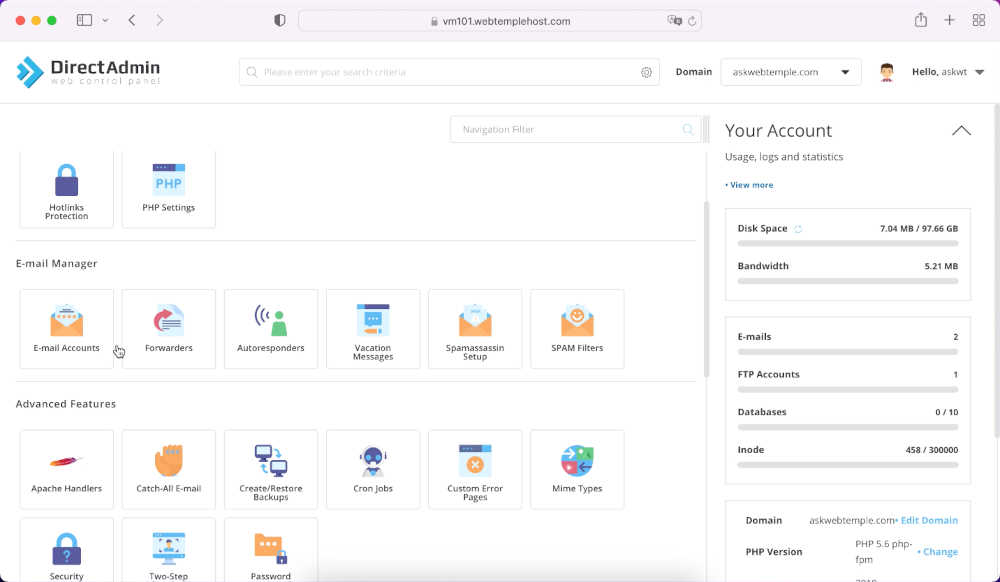Go back in Safari
1000x582 pixels.
tap(132, 20)
